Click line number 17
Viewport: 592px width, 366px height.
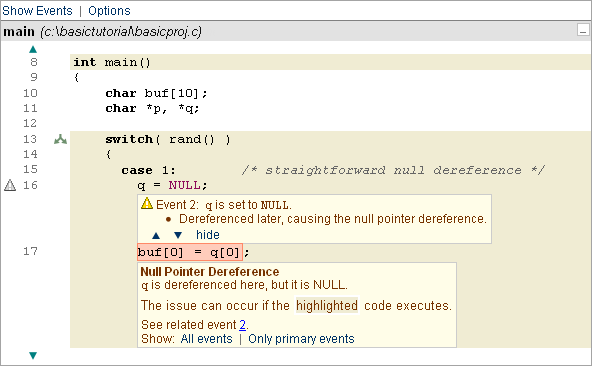(x=30, y=251)
